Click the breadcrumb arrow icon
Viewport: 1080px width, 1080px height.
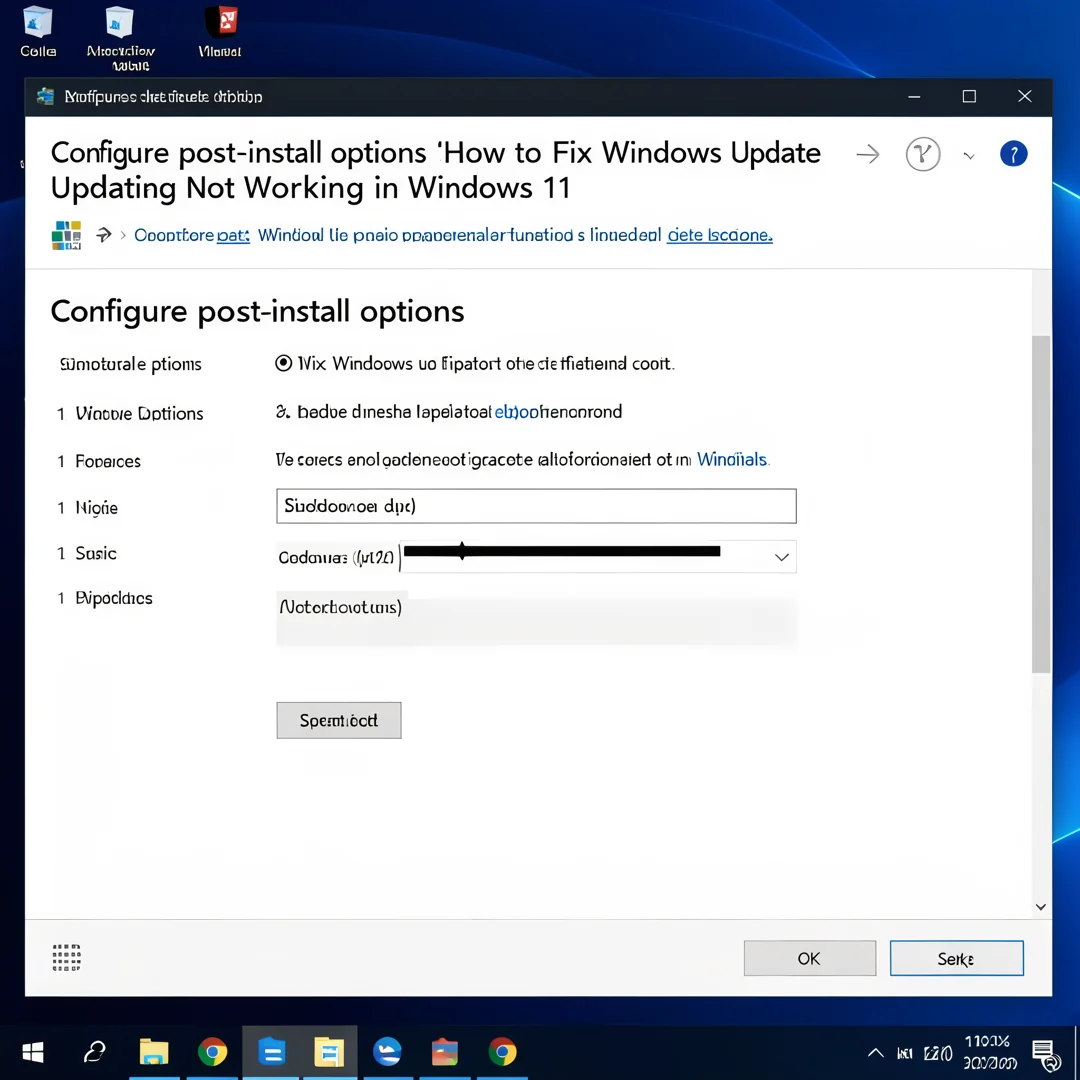coord(103,235)
